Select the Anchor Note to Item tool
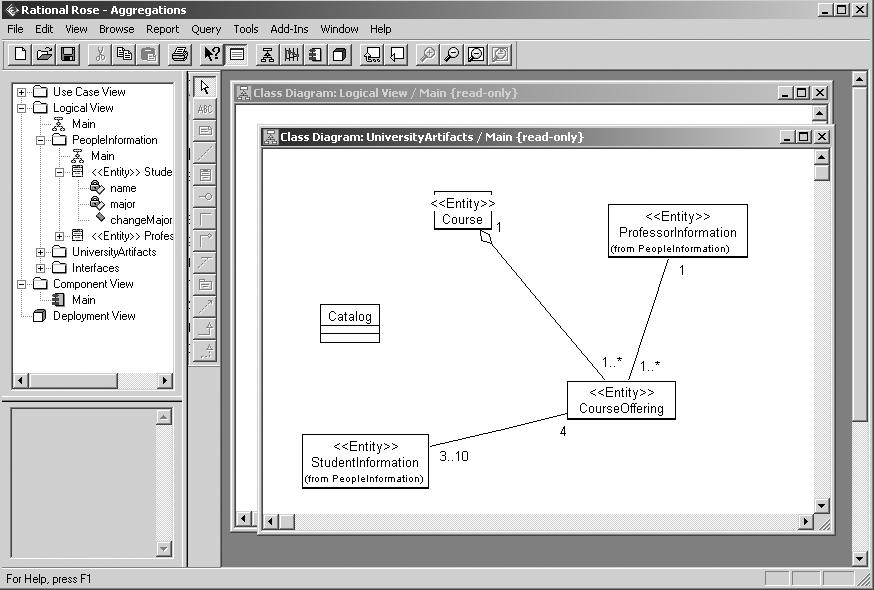 [x=205, y=152]
